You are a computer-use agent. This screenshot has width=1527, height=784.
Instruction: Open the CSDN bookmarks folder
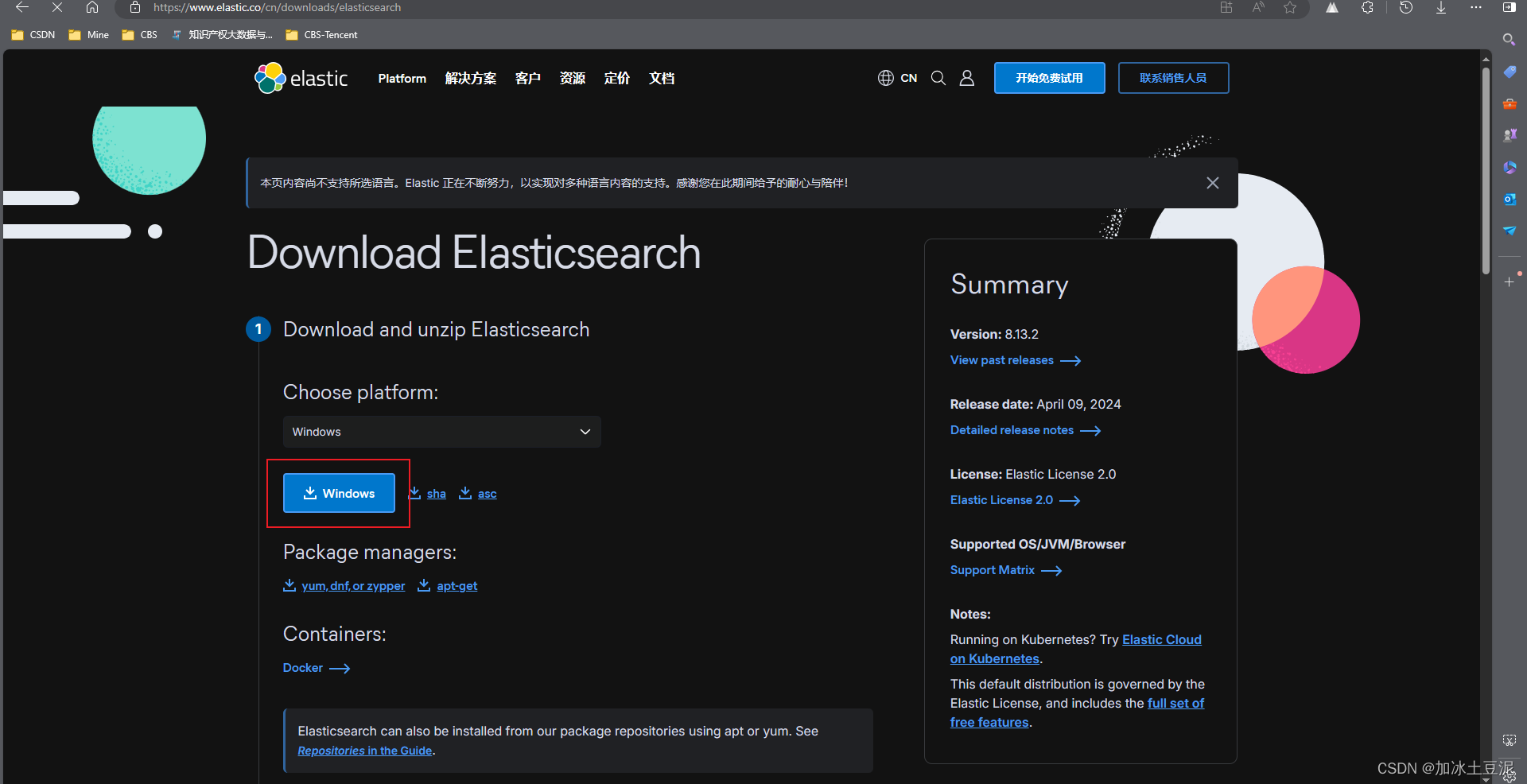33,35
